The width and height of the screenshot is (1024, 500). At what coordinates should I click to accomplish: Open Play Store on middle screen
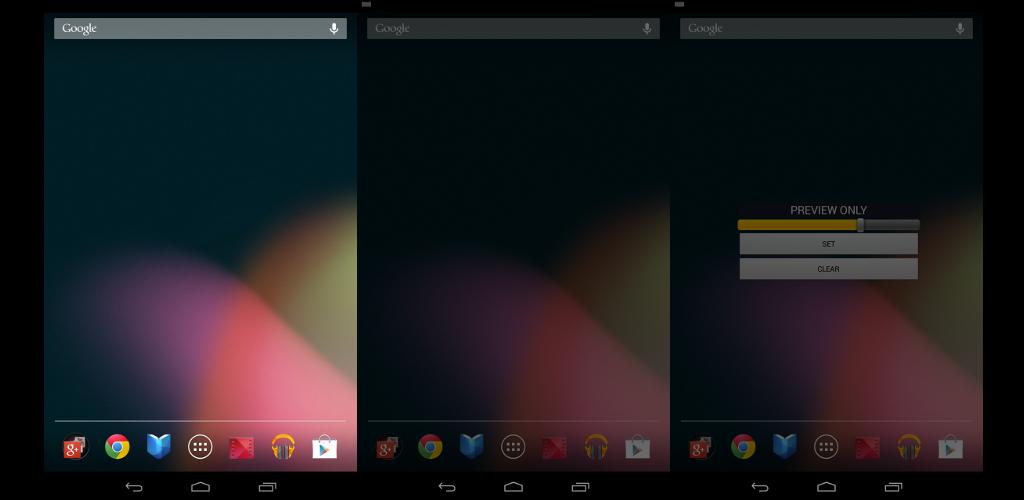[637, 447]
